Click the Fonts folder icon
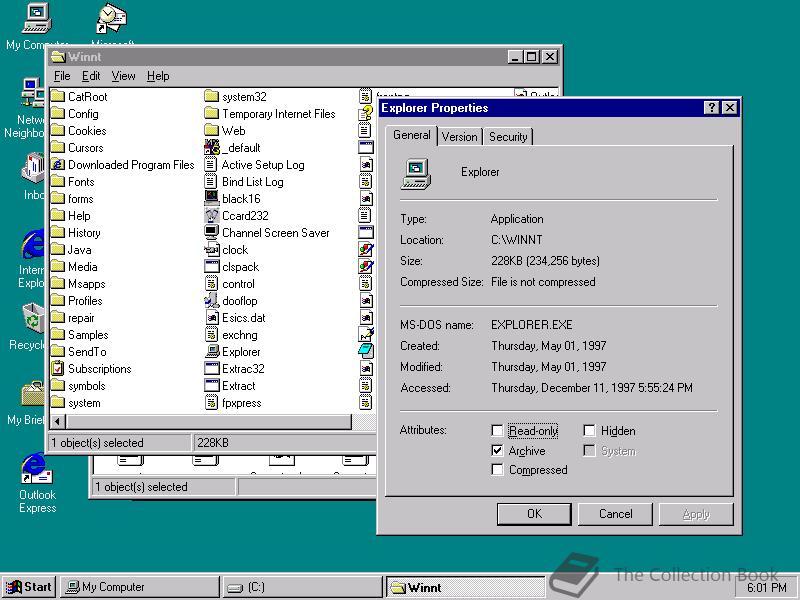 pyautogui.click(x=58, y=181)
